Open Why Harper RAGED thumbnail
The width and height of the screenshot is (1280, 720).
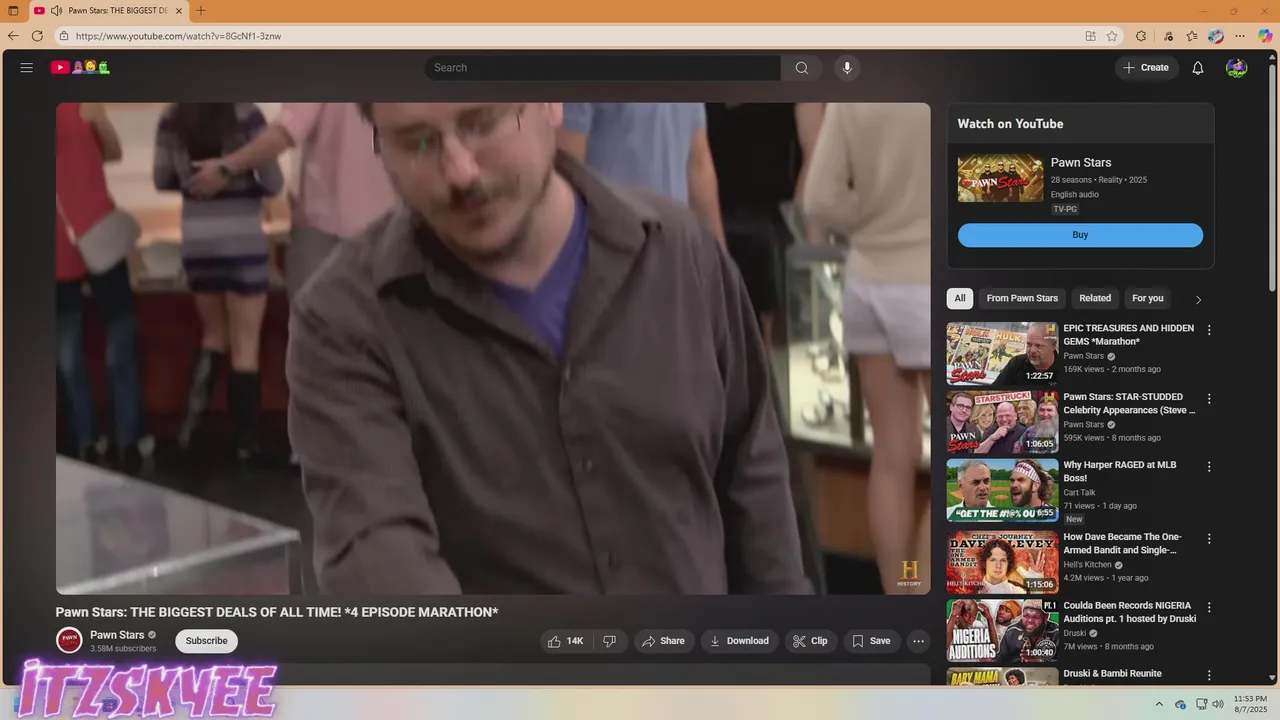pos(1002,490)
